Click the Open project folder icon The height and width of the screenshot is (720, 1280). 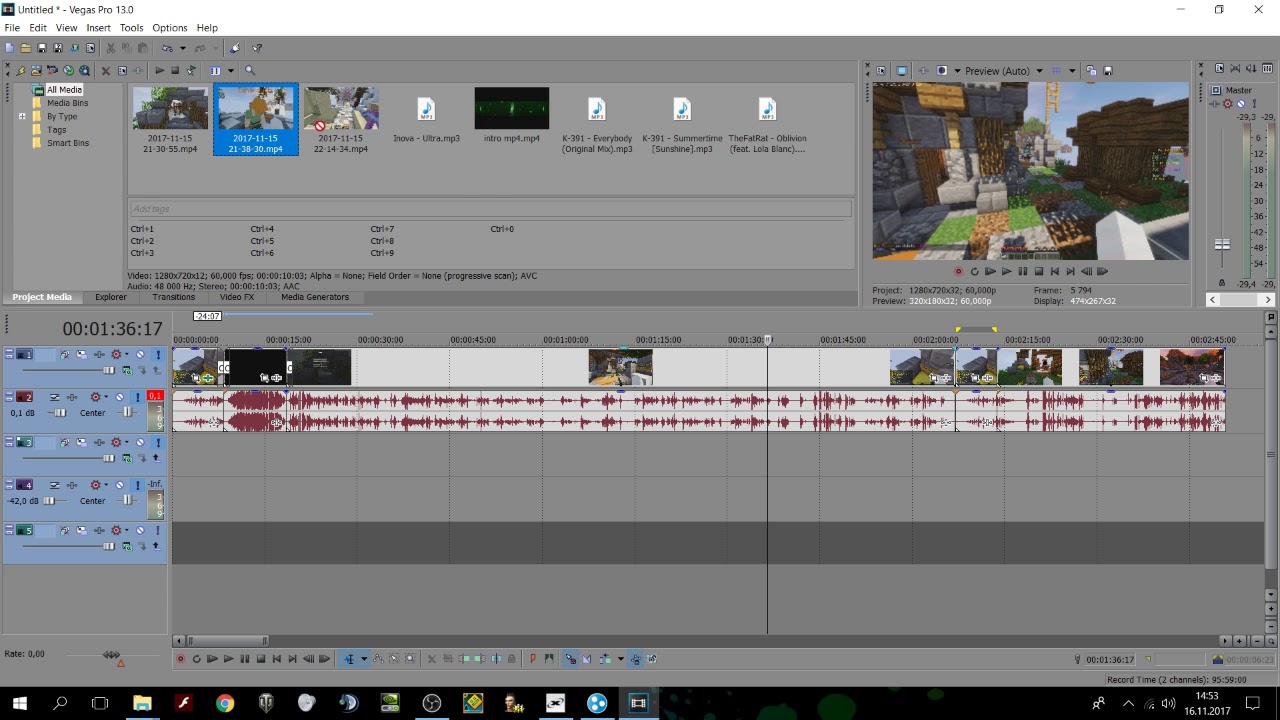(x=26, y=48)
